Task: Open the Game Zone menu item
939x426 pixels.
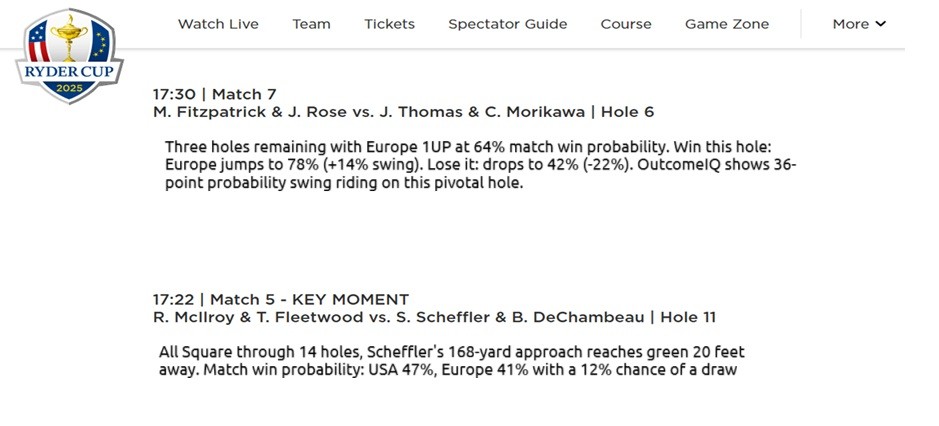Action: click(x=727, y=24)
